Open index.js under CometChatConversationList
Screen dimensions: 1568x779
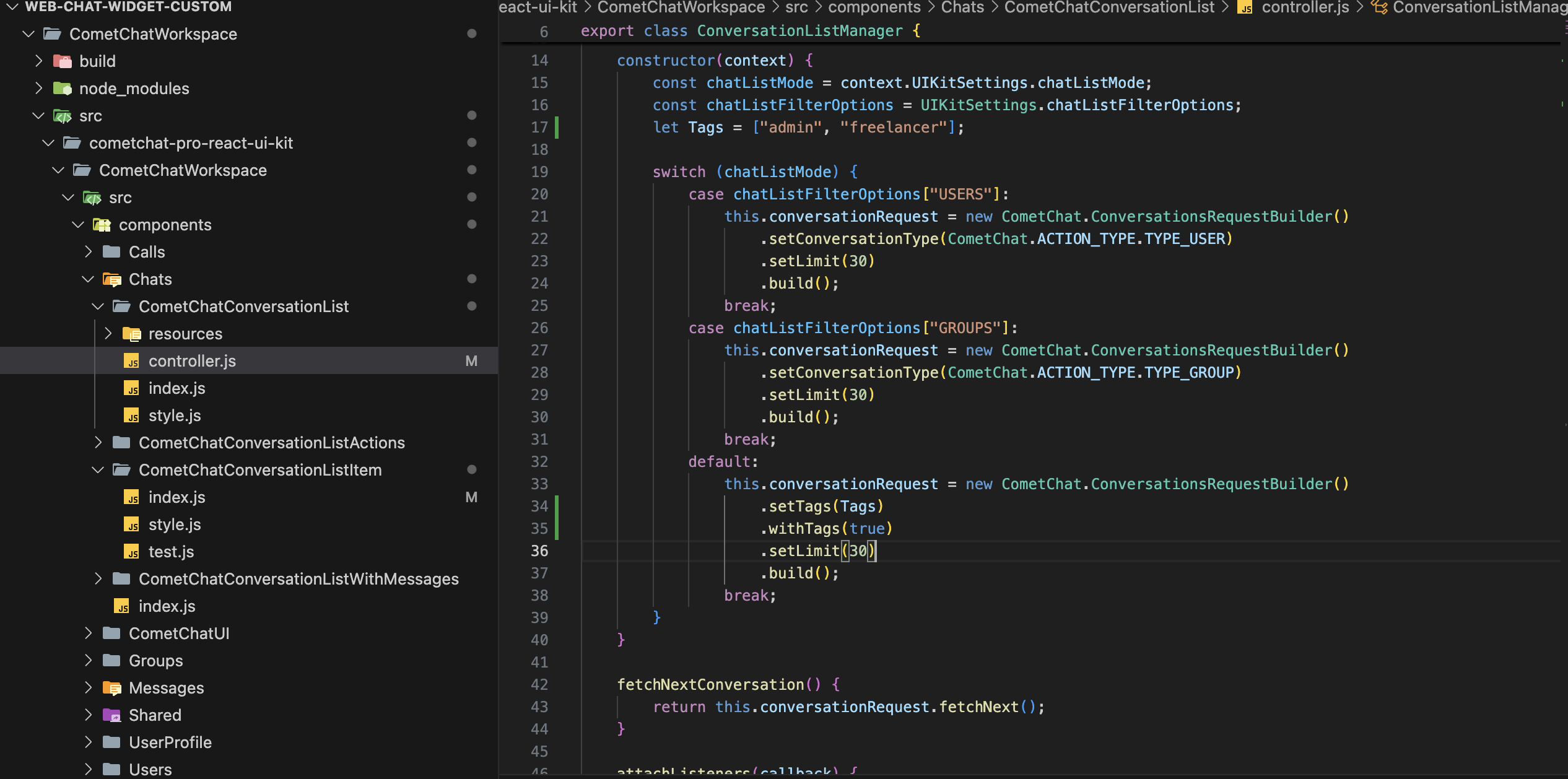[249, 388]
